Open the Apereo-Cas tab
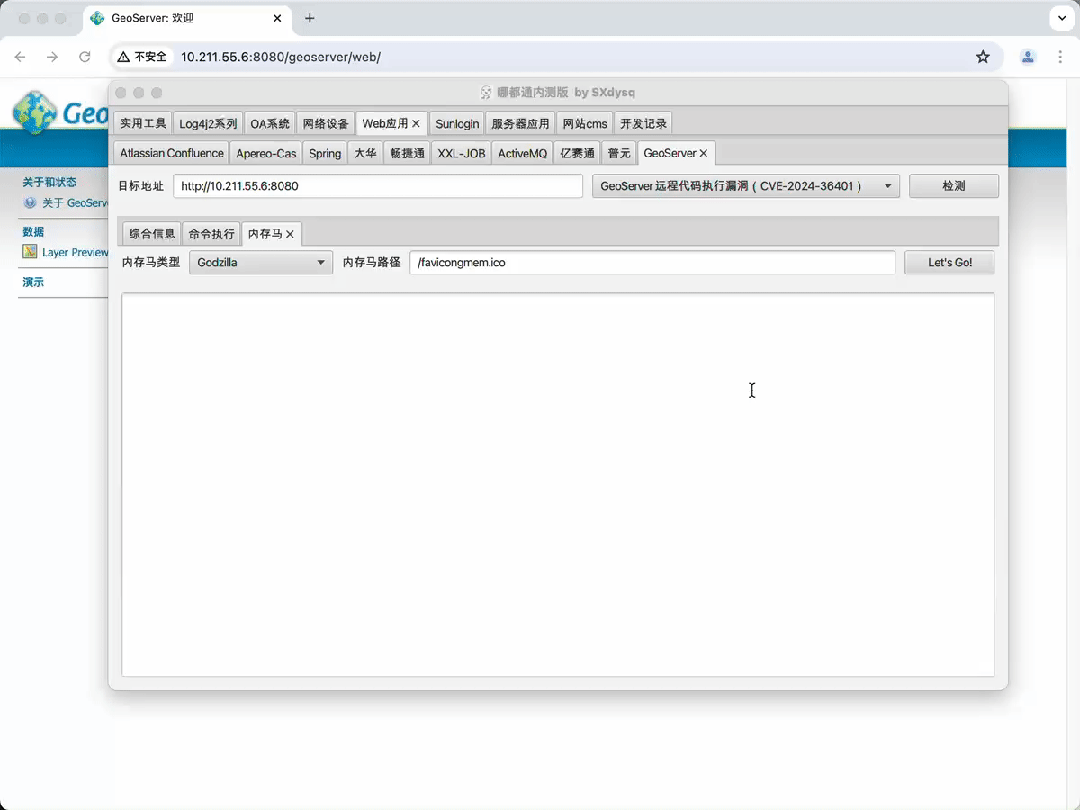 266,153
